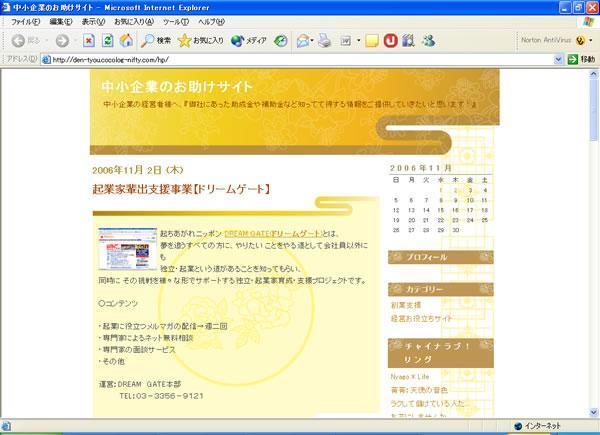Open the 表示(V) menu
The image size is (600, 435).
tap(93, 22)
